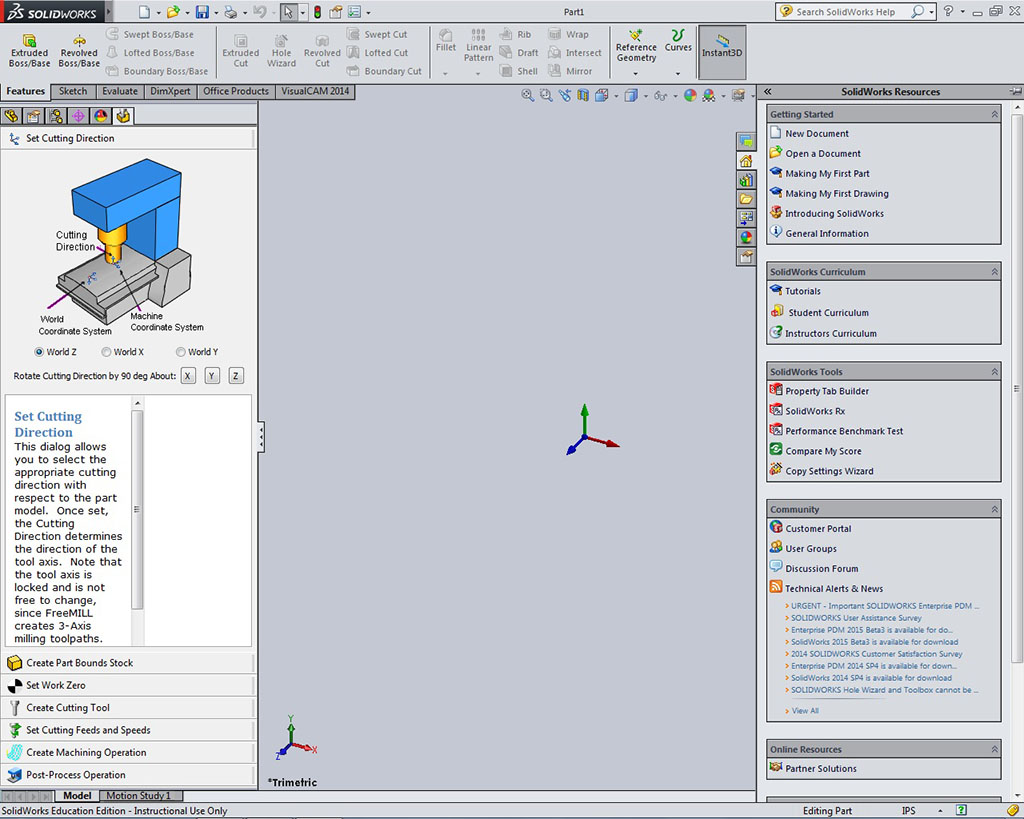Rotate cutting direction about X button
Viewport: 1024px width, 819px height.
[188, 376]
